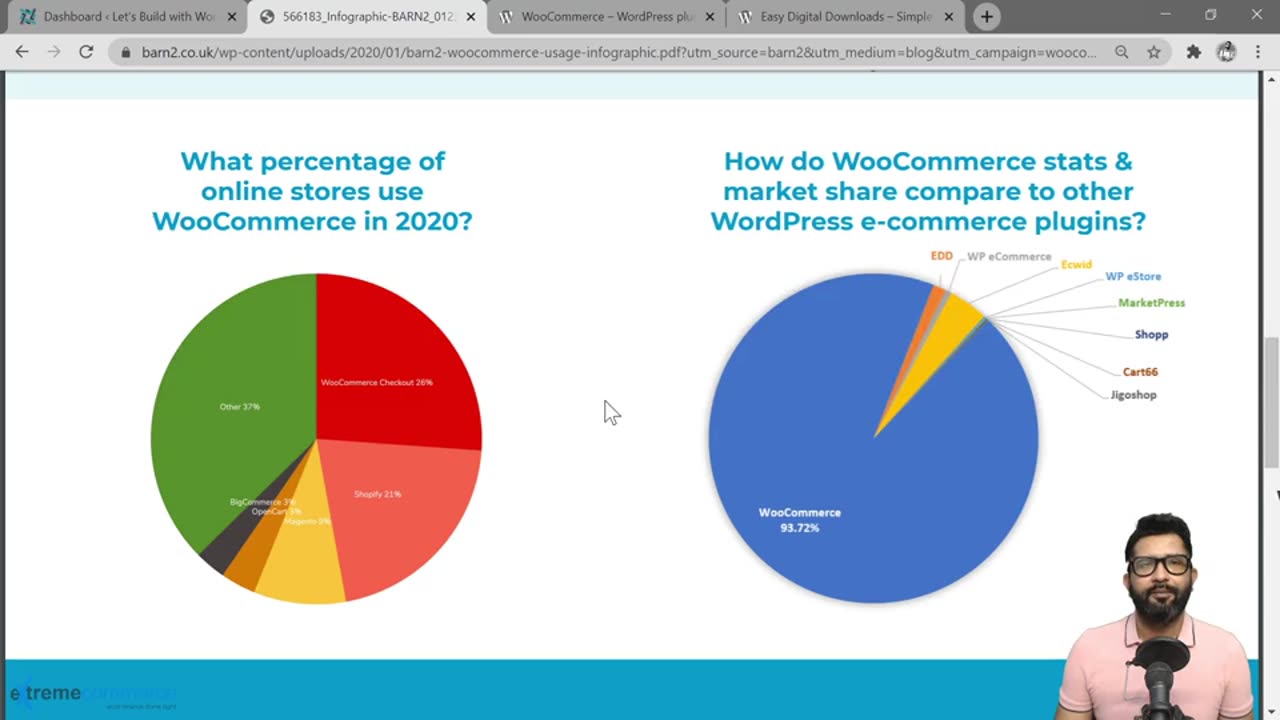Switch to the WooCommerce WordPress plugin tab
This screenshot has height=720, width=1280.
tap(607, 17)
